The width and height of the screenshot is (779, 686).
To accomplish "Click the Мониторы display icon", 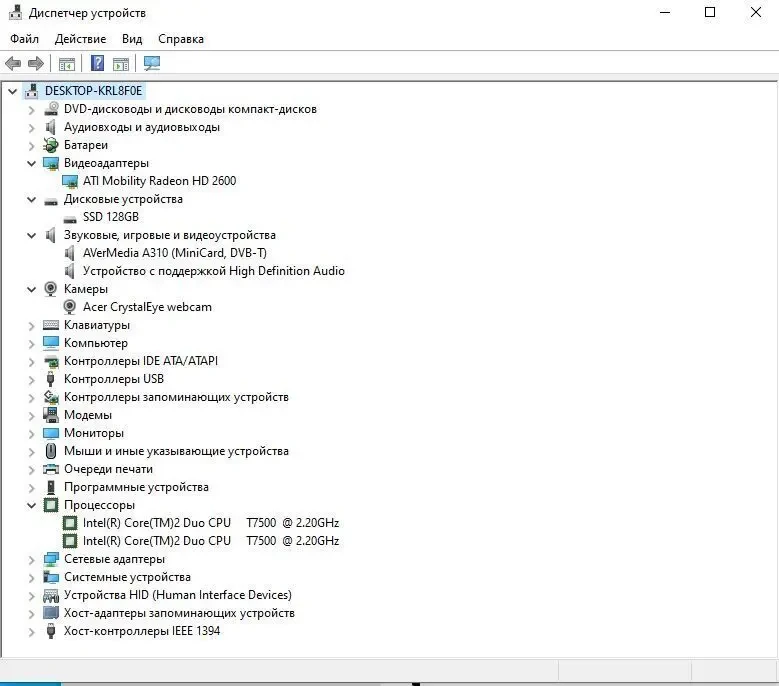I will [x=51, y=433].
